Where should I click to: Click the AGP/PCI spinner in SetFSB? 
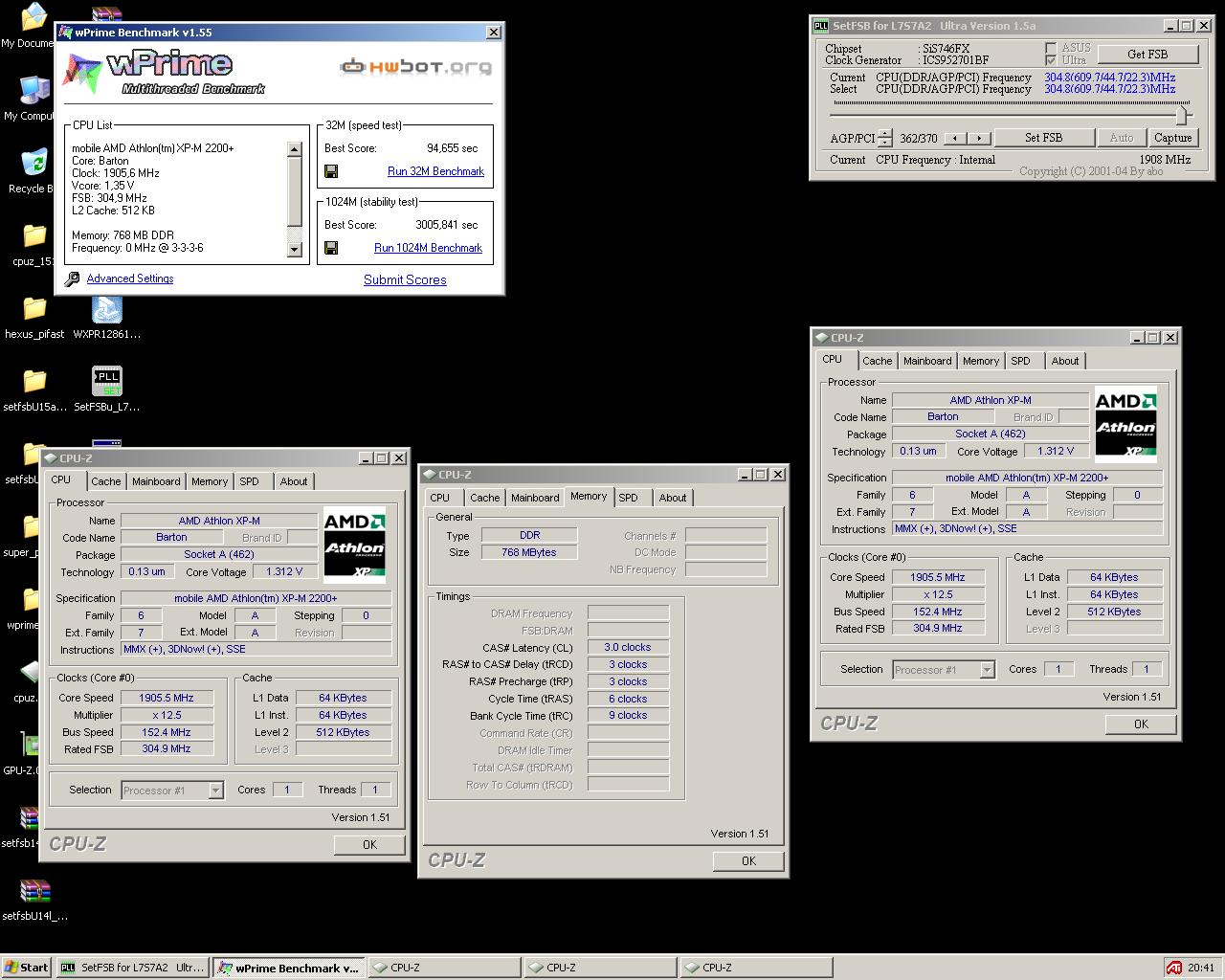pos(884,138)
